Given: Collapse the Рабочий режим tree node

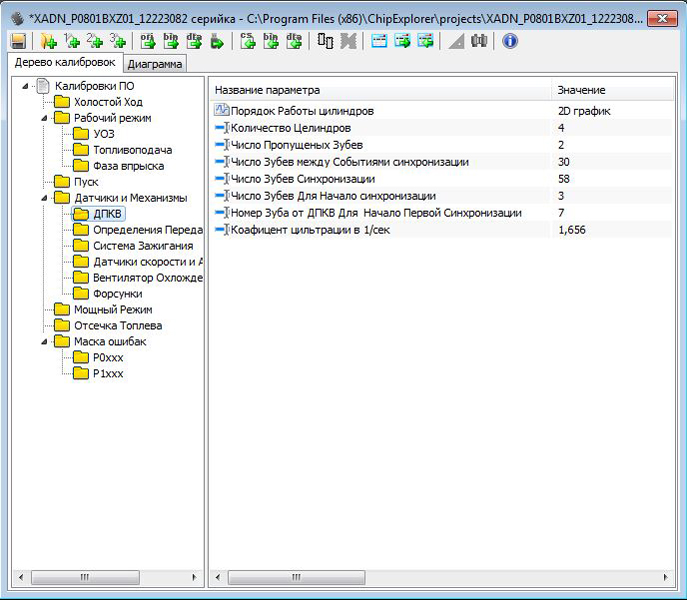Looking at the screenshot, I should coord(46,118).
